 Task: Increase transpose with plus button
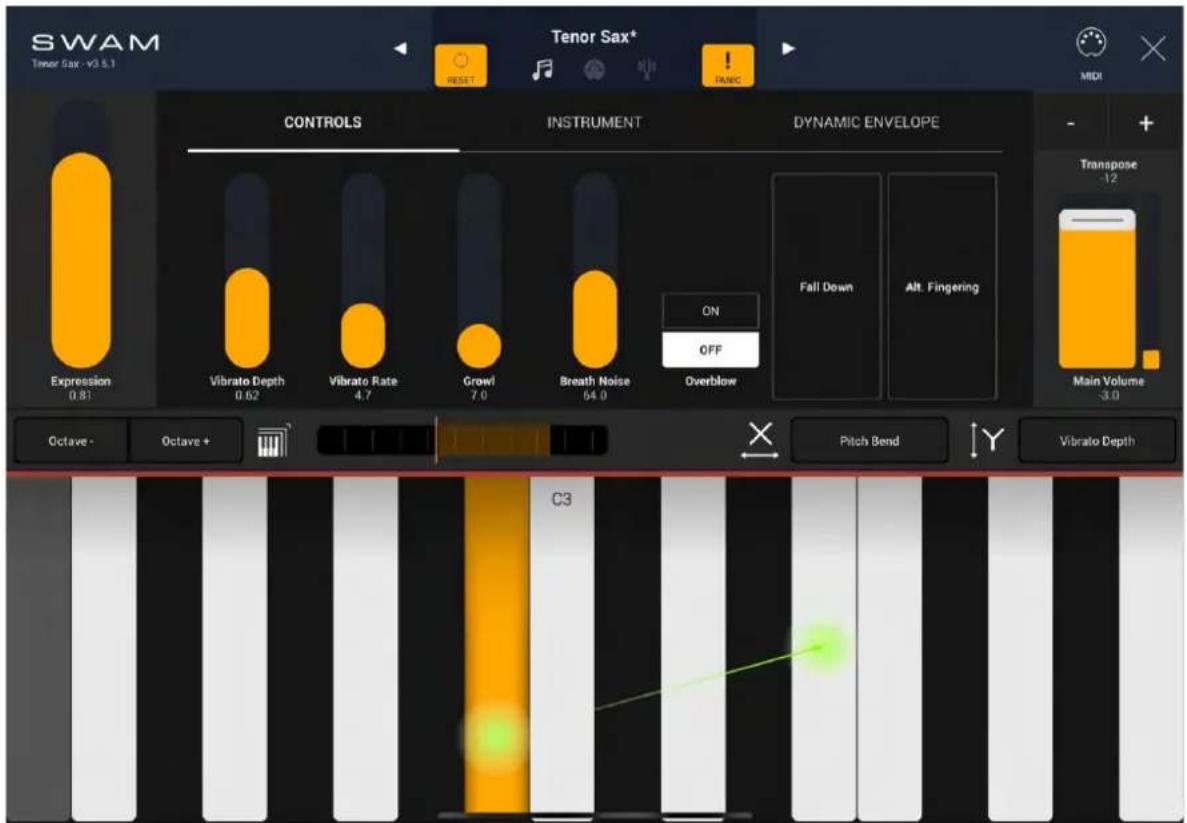1146,123
